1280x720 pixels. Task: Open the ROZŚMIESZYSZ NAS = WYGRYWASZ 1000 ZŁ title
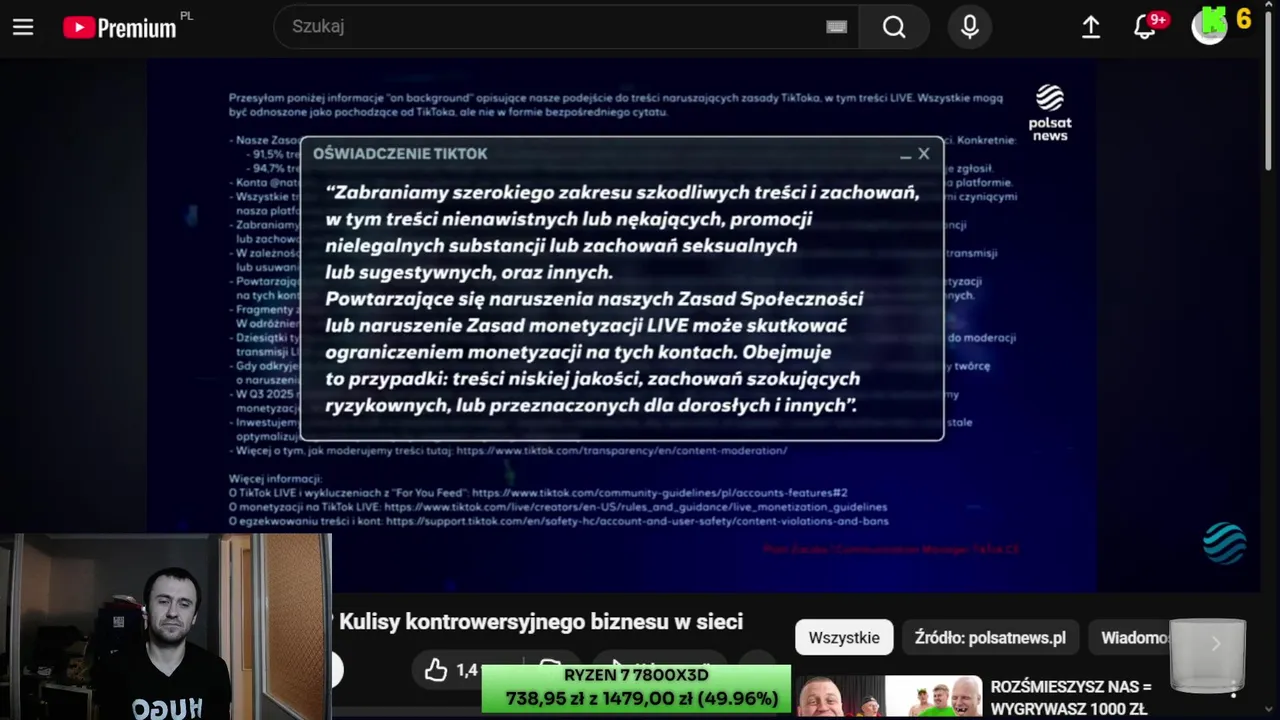coord(1070,698)
